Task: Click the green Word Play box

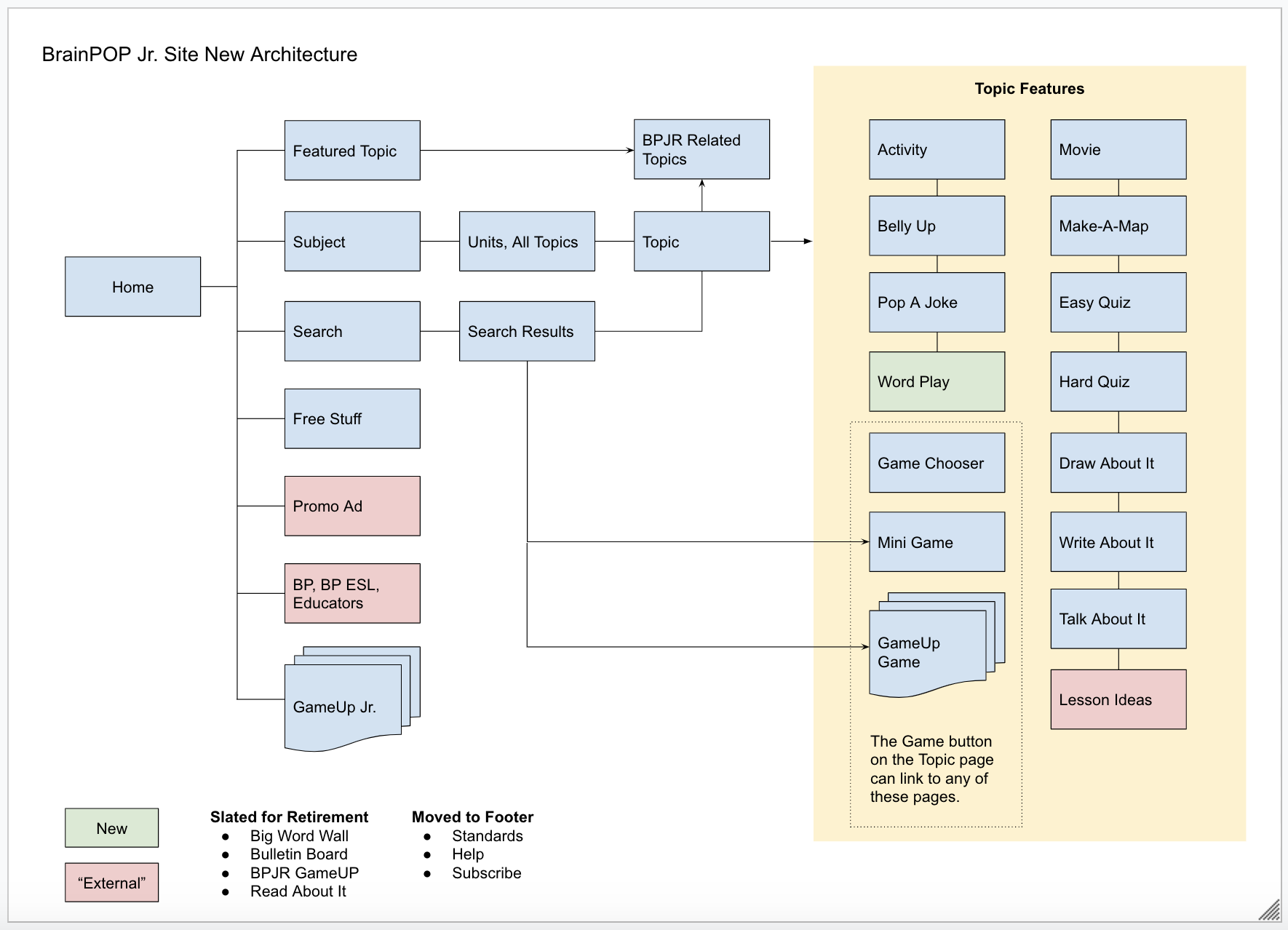Action: click(x=937, y=381)
